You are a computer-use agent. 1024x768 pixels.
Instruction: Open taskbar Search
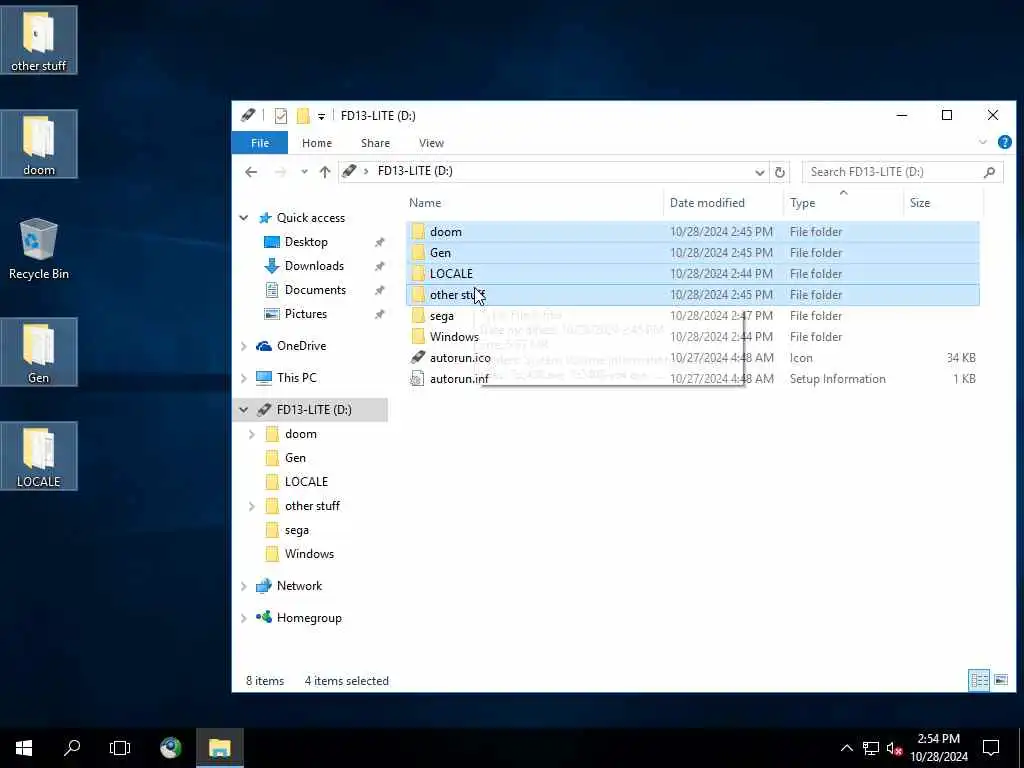[x=72, y=748]
